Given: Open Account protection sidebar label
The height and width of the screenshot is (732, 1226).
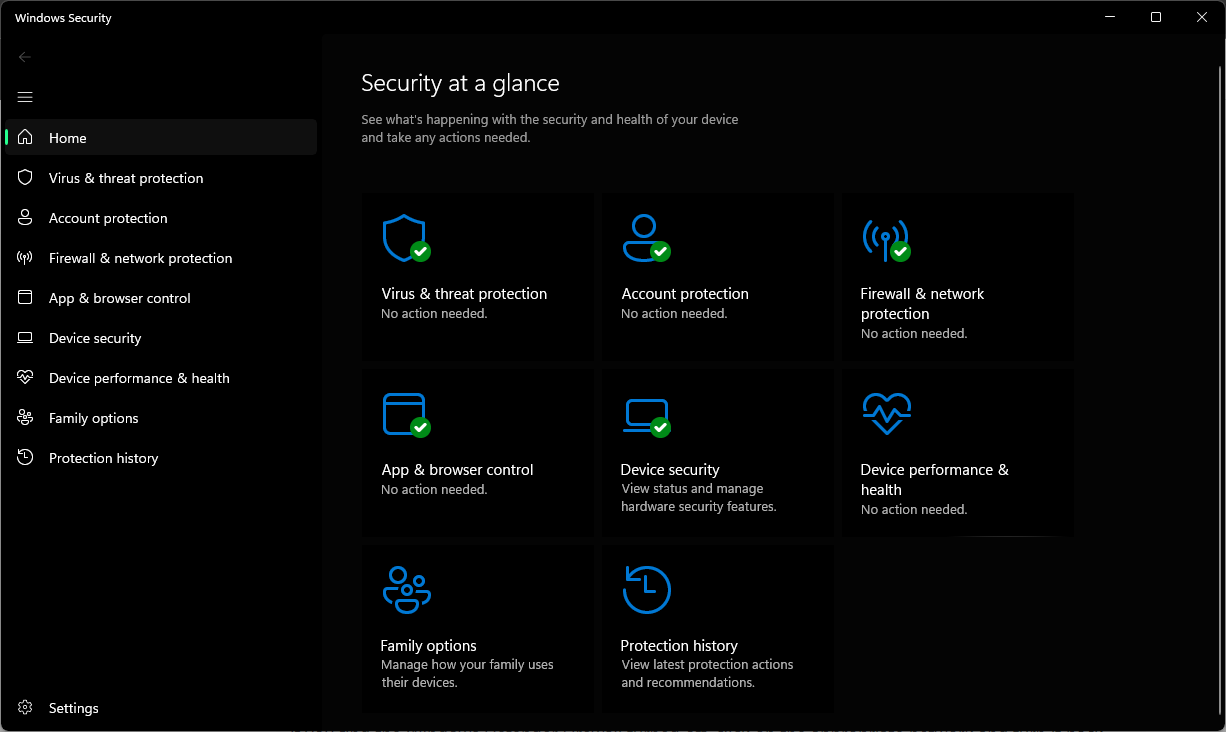Looking at the screenshot, I should tap(108, 218).
